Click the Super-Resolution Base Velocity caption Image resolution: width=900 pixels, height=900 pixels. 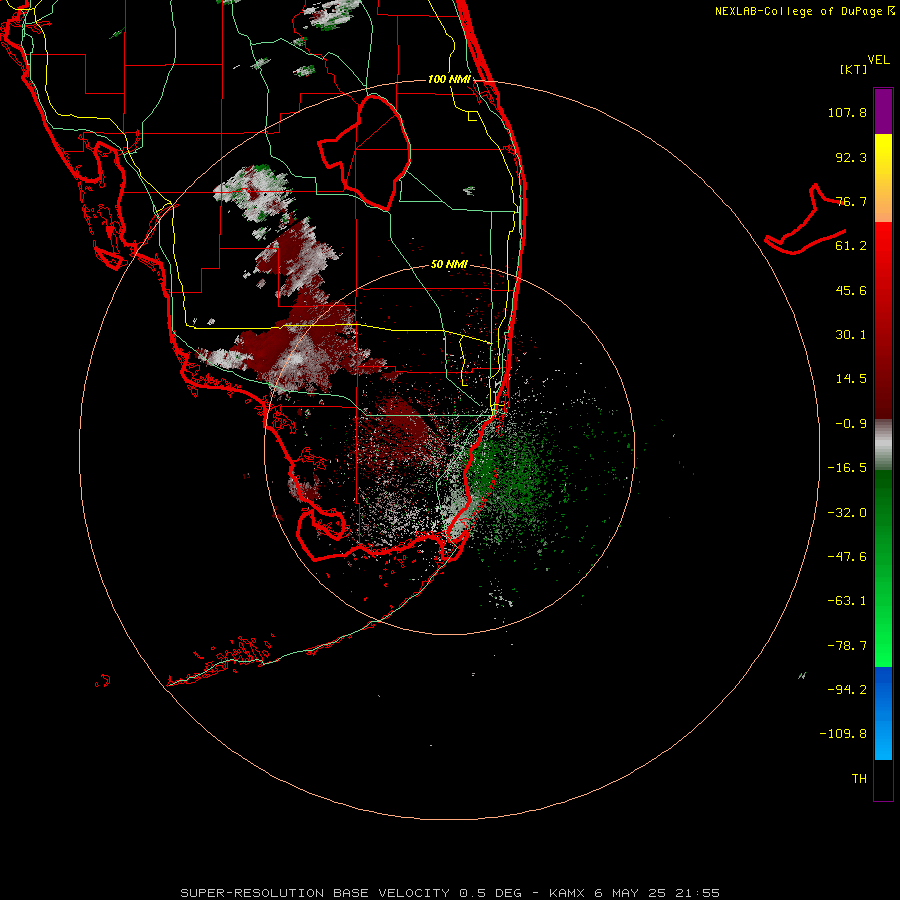click(x=449, y=893)
